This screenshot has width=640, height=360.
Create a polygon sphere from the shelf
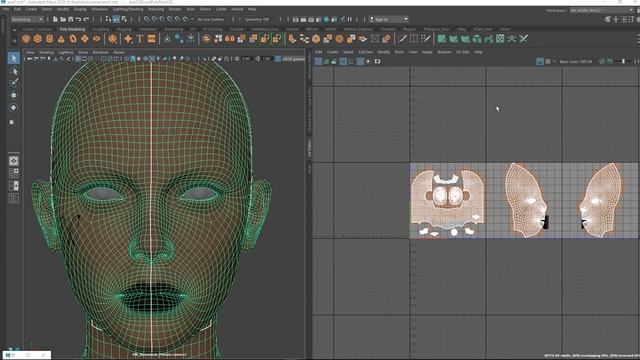pyautogui.click(x=26, y=39)
